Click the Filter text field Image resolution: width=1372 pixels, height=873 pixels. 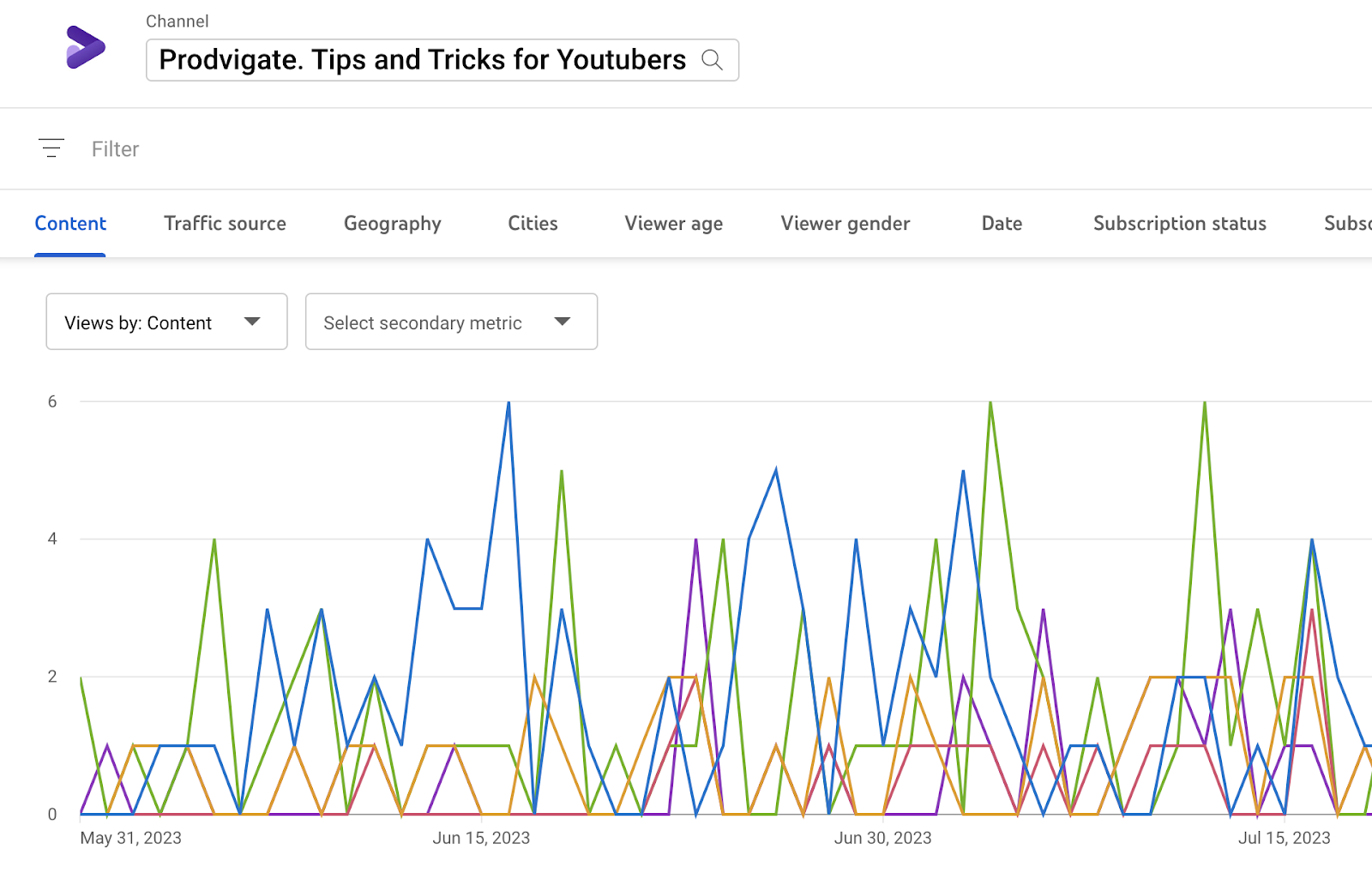click(115, 149)
